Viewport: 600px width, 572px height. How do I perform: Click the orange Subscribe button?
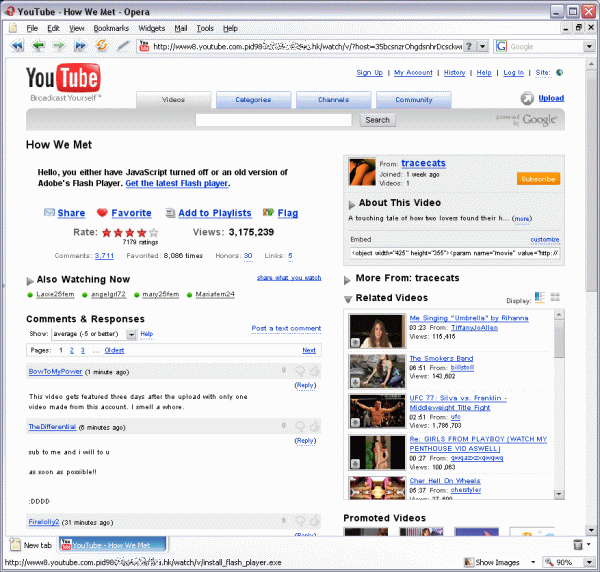click(x=538, y=179)
